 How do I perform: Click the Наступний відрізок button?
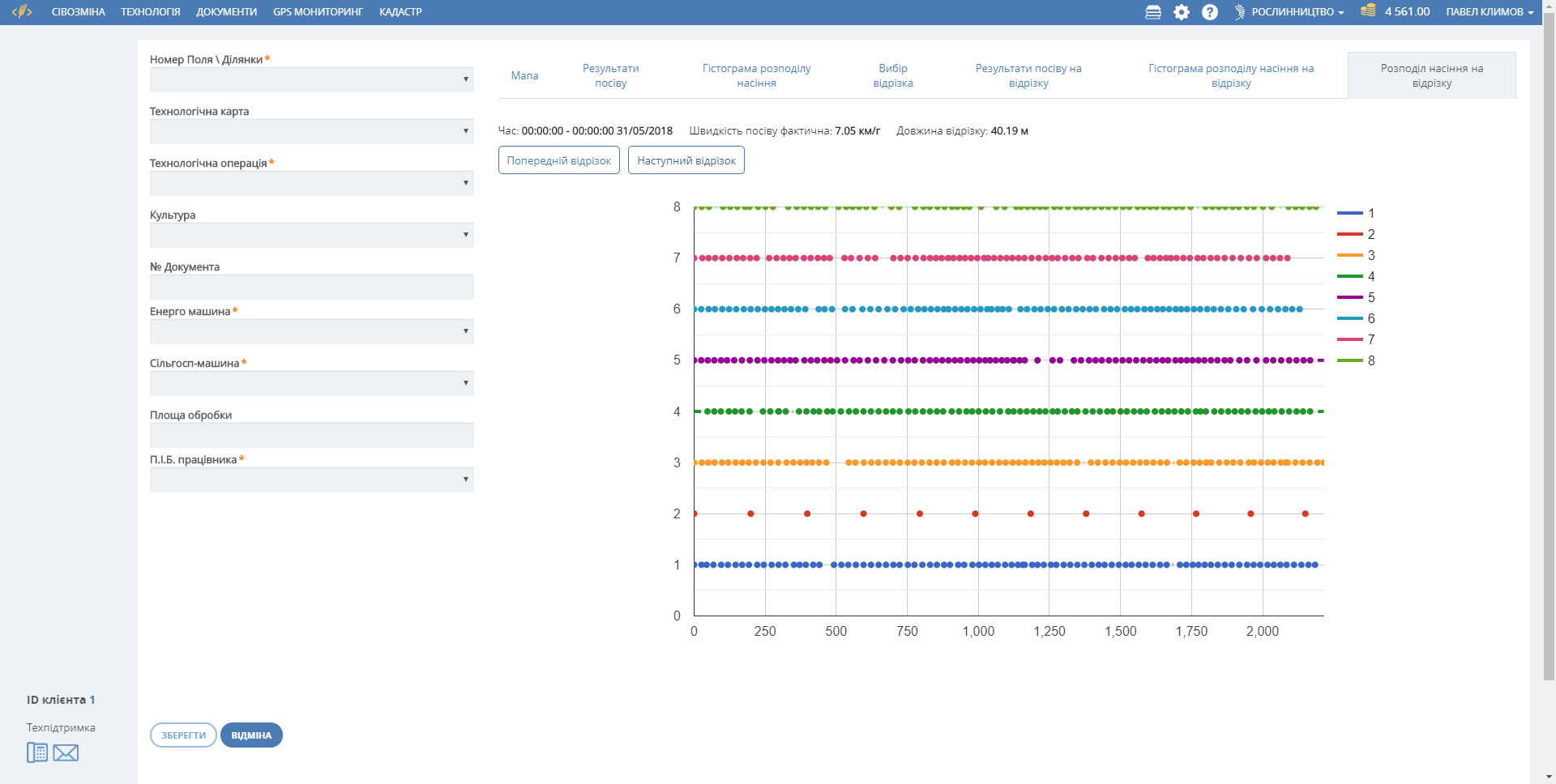click(x=686, y=160)
